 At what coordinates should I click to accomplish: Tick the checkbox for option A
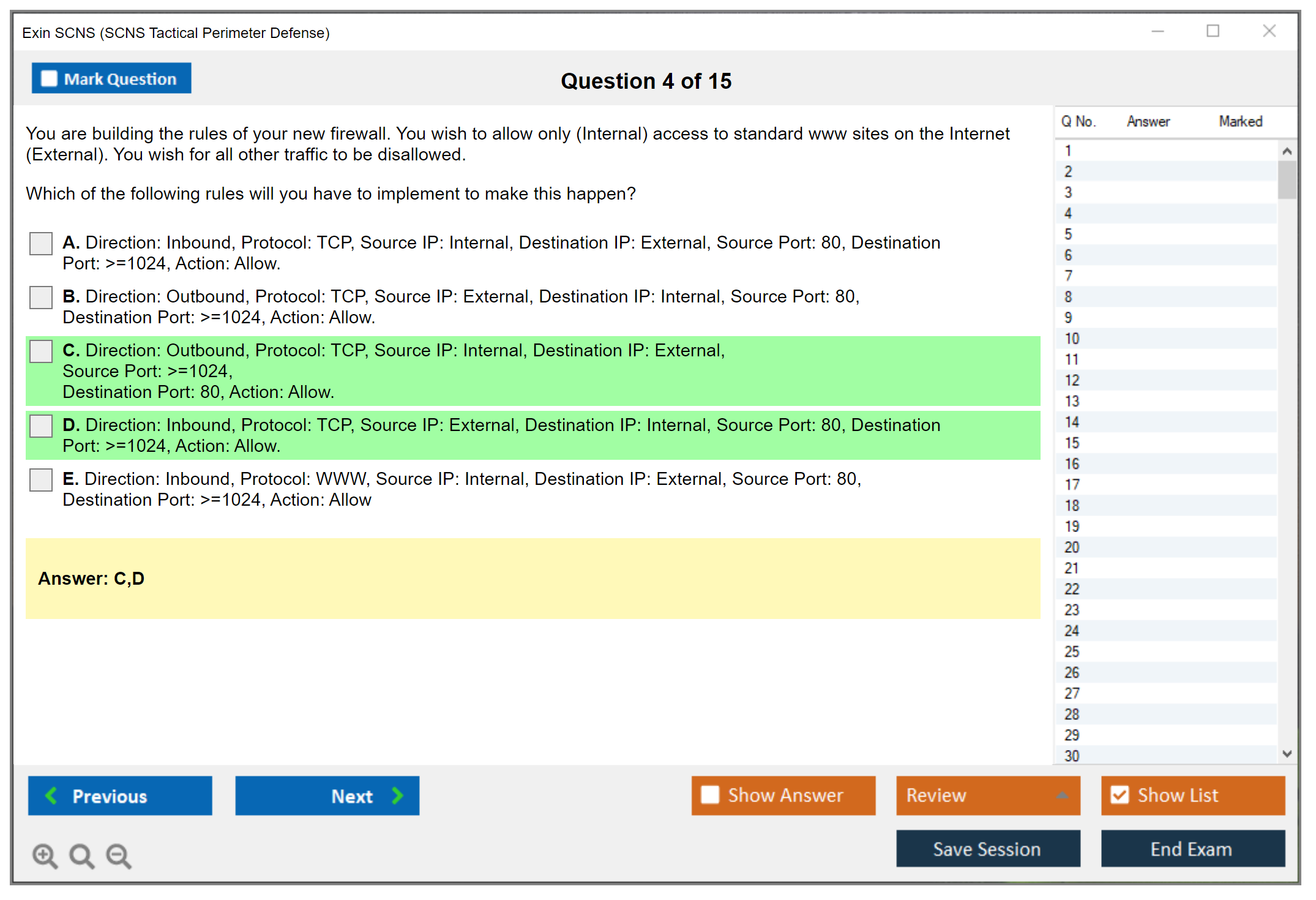[x=41, y=244]
